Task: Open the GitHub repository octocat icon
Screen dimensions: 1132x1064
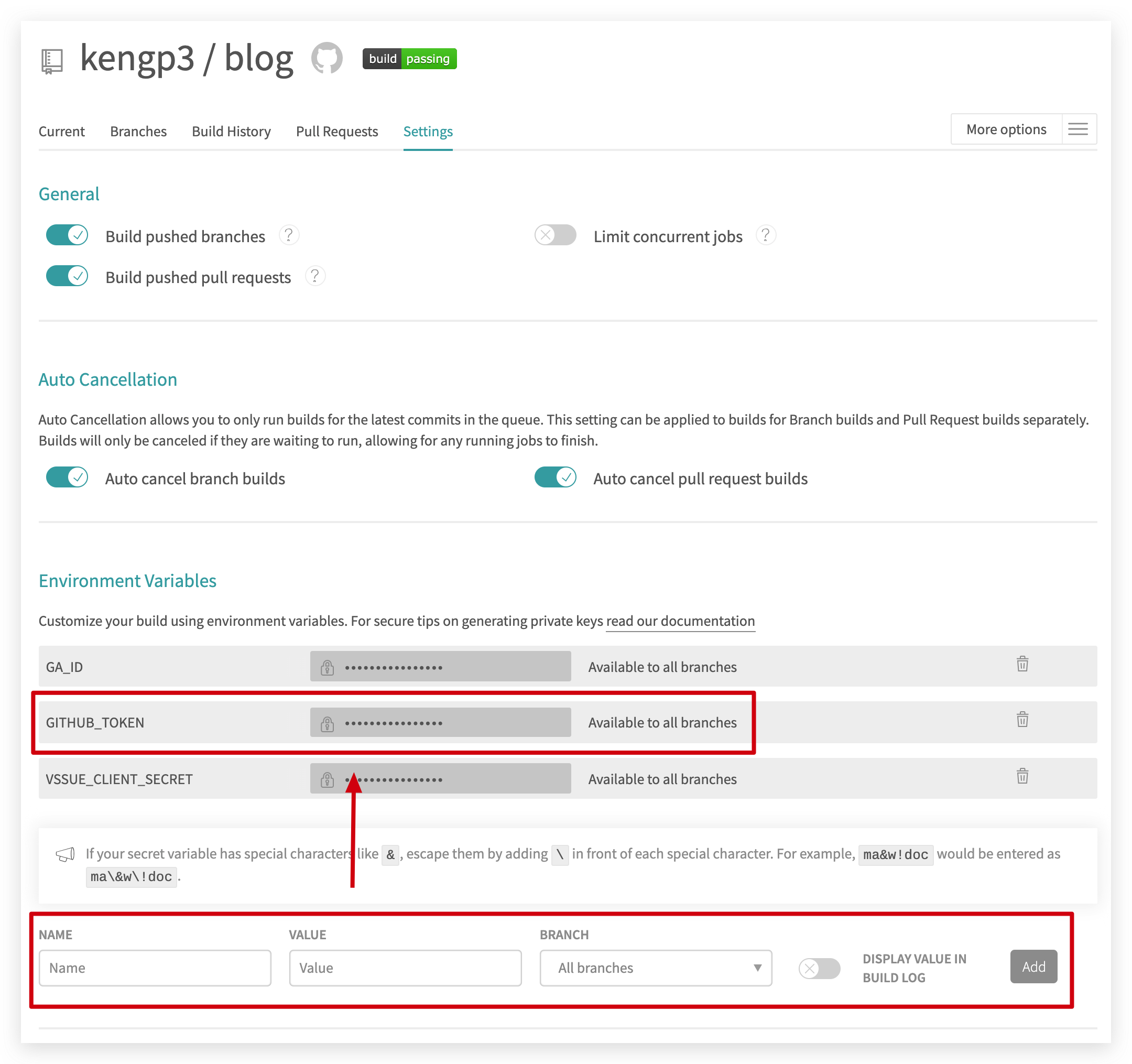Action: click(x=327, y=58)
